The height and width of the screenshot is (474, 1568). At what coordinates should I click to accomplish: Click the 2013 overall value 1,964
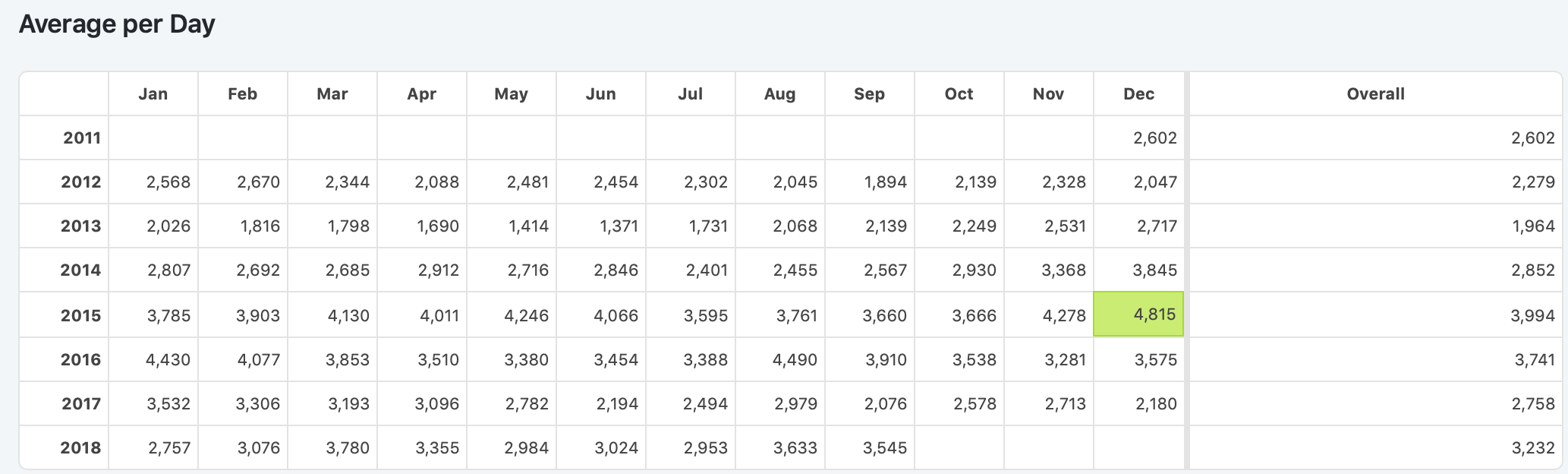pyautogui.click(x=1532, y=226)
